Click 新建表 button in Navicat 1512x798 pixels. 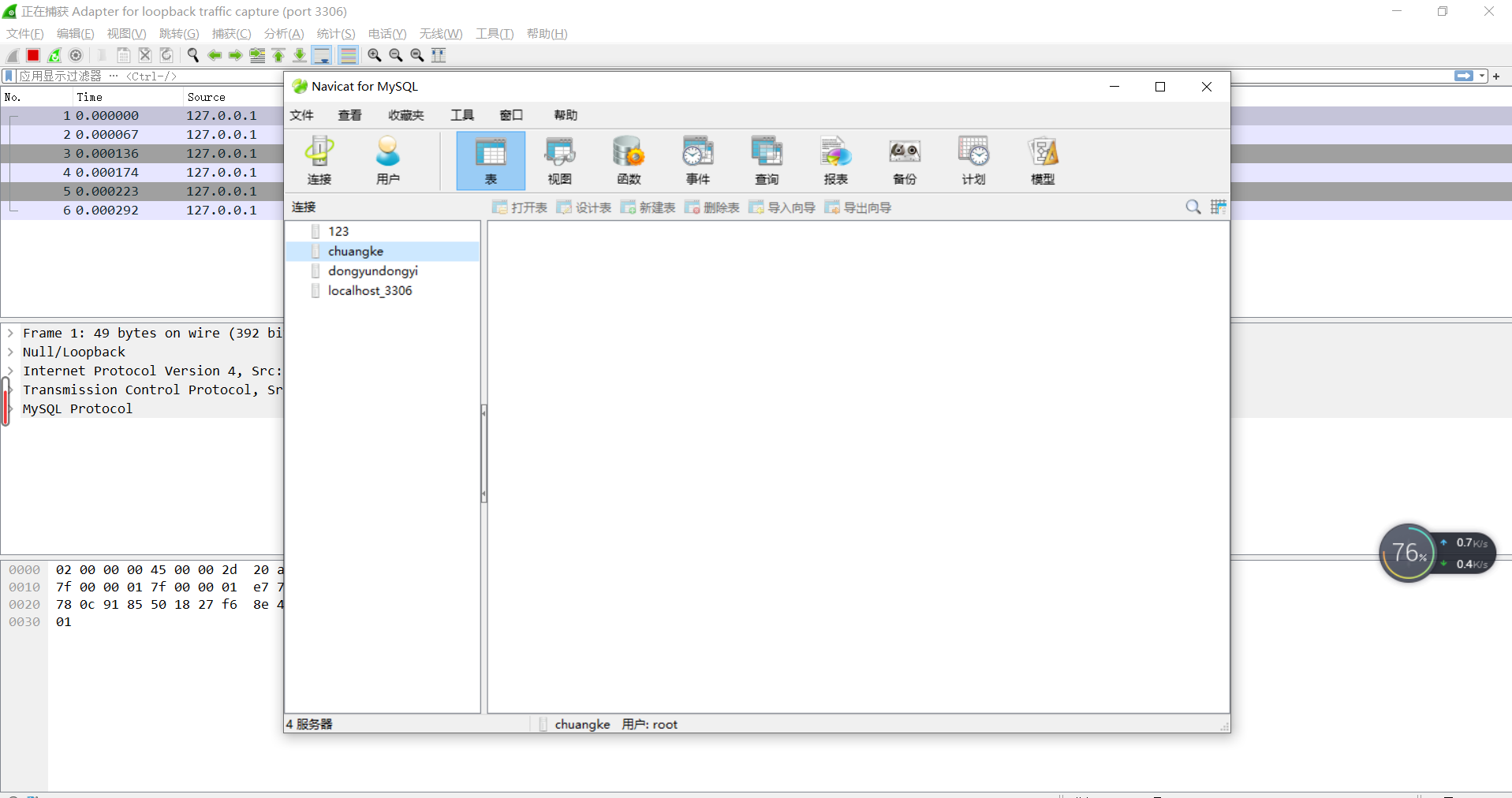click(648, 207)
